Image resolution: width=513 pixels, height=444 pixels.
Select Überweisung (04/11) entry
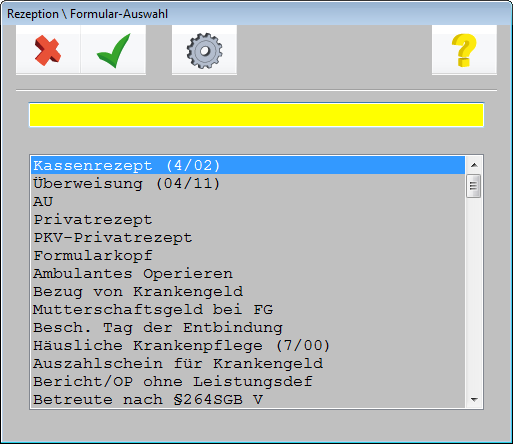click(x=248, y=184)
